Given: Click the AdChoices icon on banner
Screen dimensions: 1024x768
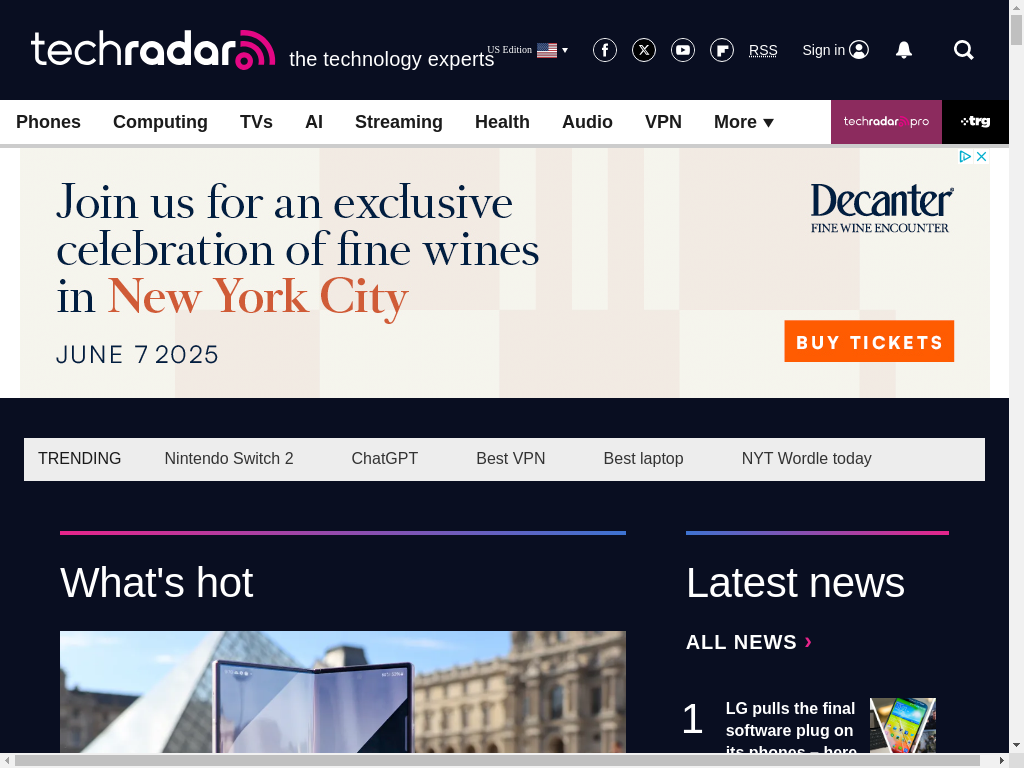Looking at the screenshot, I should pos(965,157).
